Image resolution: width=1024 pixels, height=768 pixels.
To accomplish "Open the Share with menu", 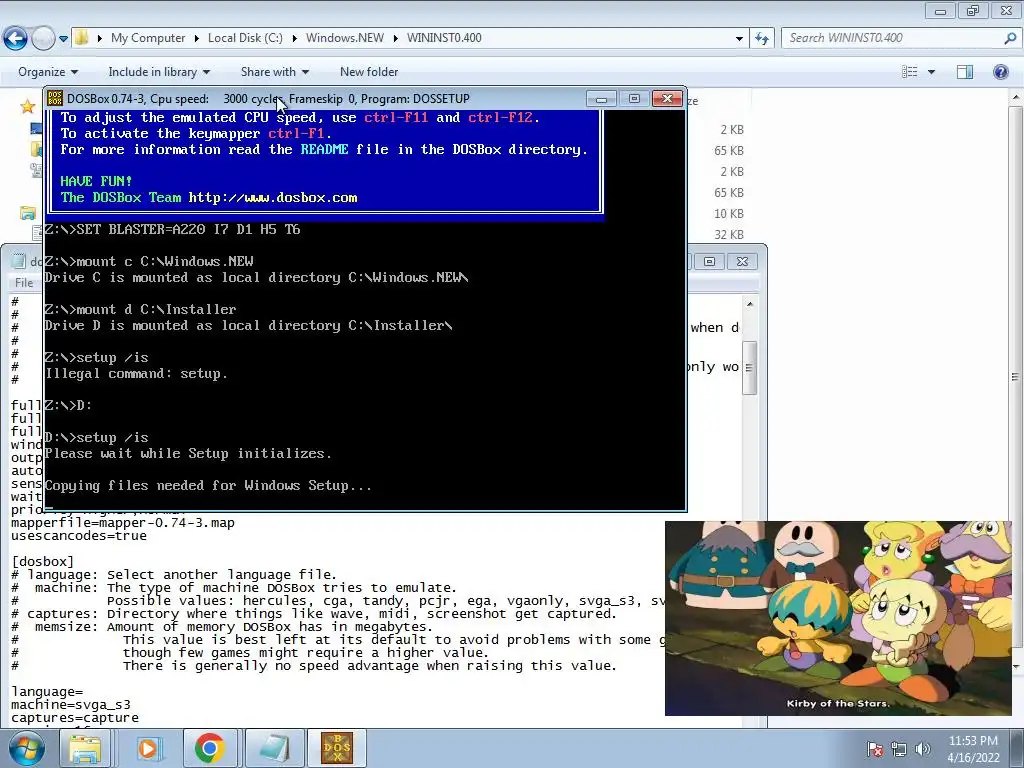I will point(274,72).
